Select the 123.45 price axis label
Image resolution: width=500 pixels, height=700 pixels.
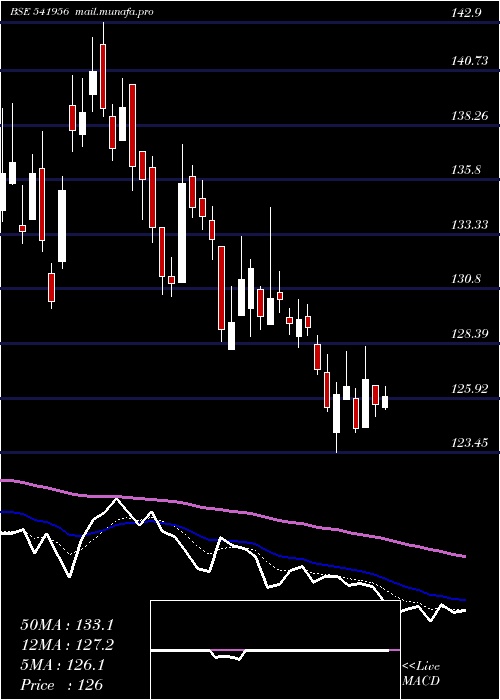[470, 443]
